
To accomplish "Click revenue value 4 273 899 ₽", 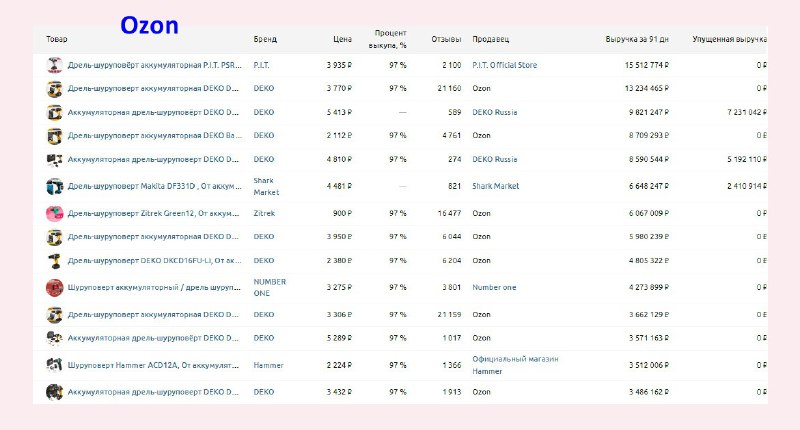I will (648, 288).
